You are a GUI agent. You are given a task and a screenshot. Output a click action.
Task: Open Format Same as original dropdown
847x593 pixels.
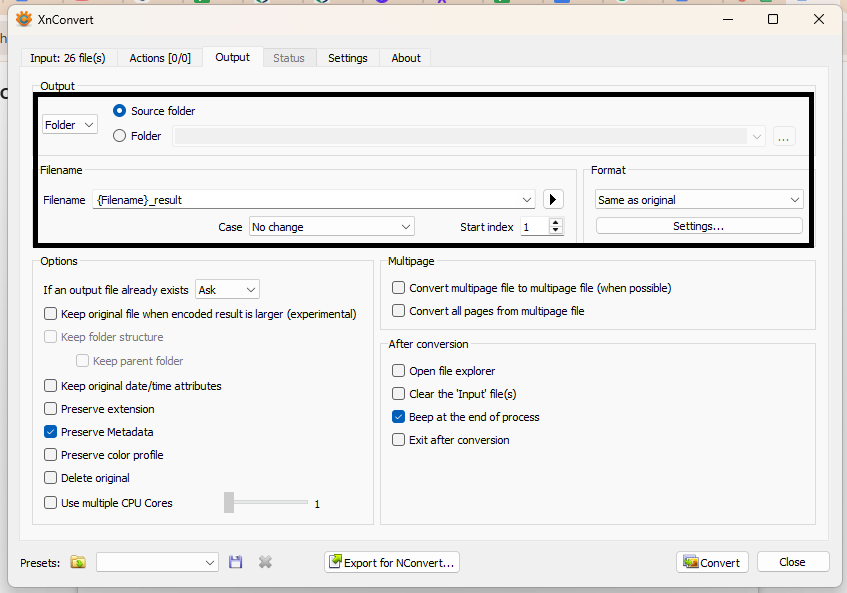699,200
